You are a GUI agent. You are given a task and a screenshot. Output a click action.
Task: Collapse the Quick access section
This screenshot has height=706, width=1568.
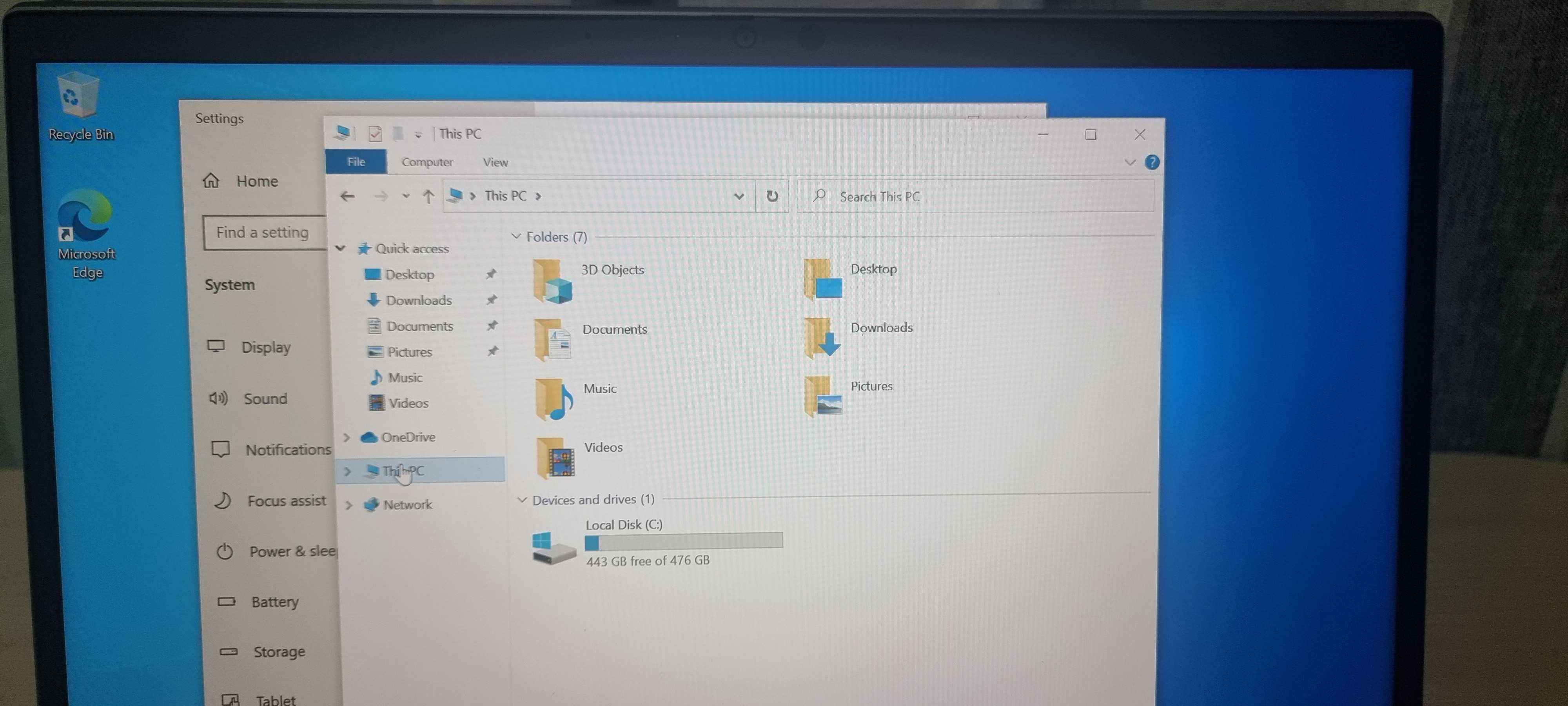340,248
